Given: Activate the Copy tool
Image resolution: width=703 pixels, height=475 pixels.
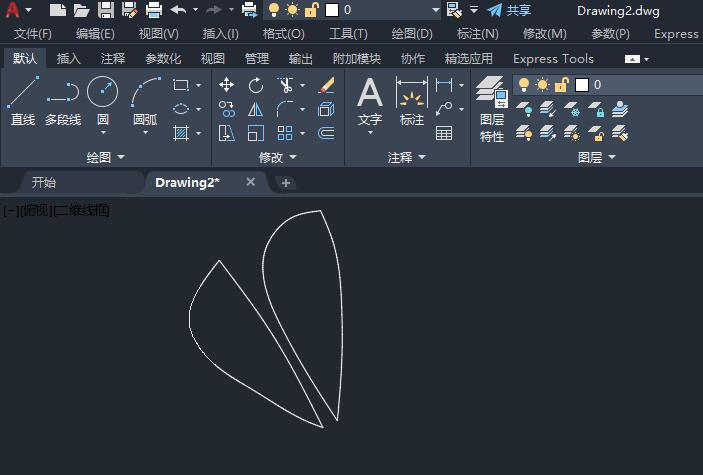Looking at the screenshot, I should pyautogui.click(x=226, y=109).
